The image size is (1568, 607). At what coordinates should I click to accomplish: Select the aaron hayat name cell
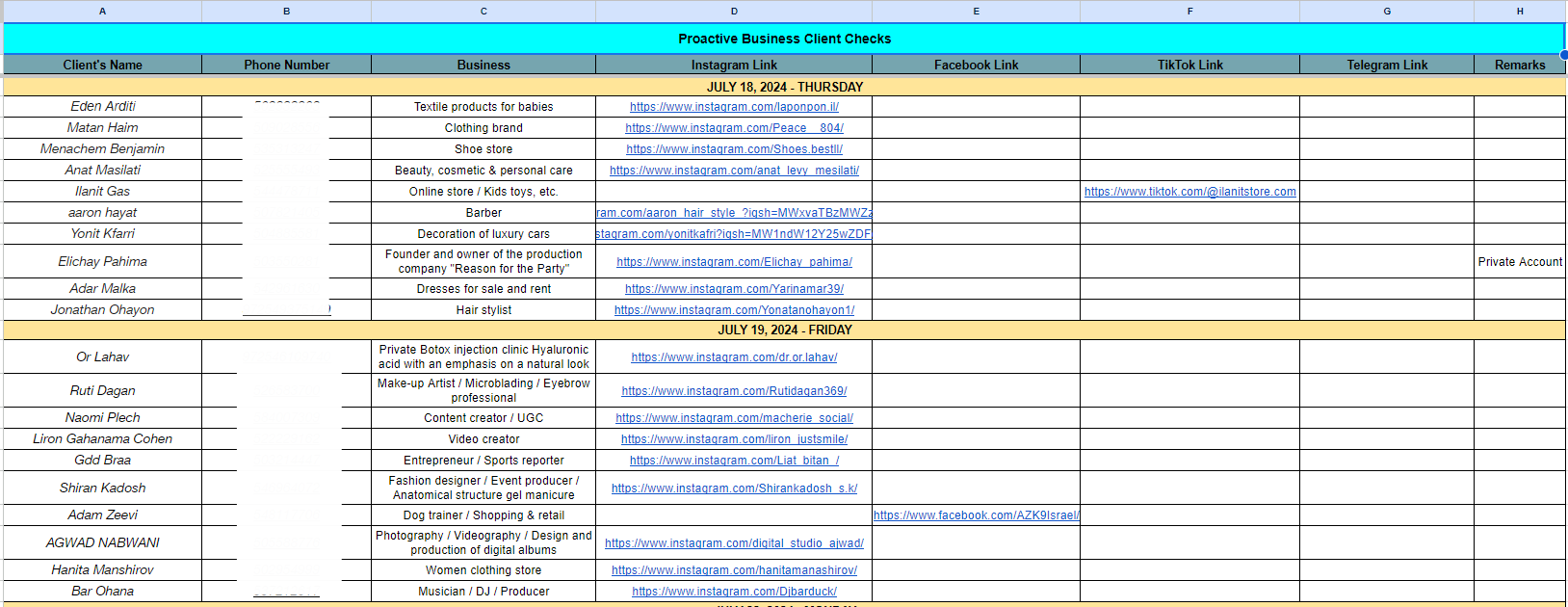[x=103, y=212]
